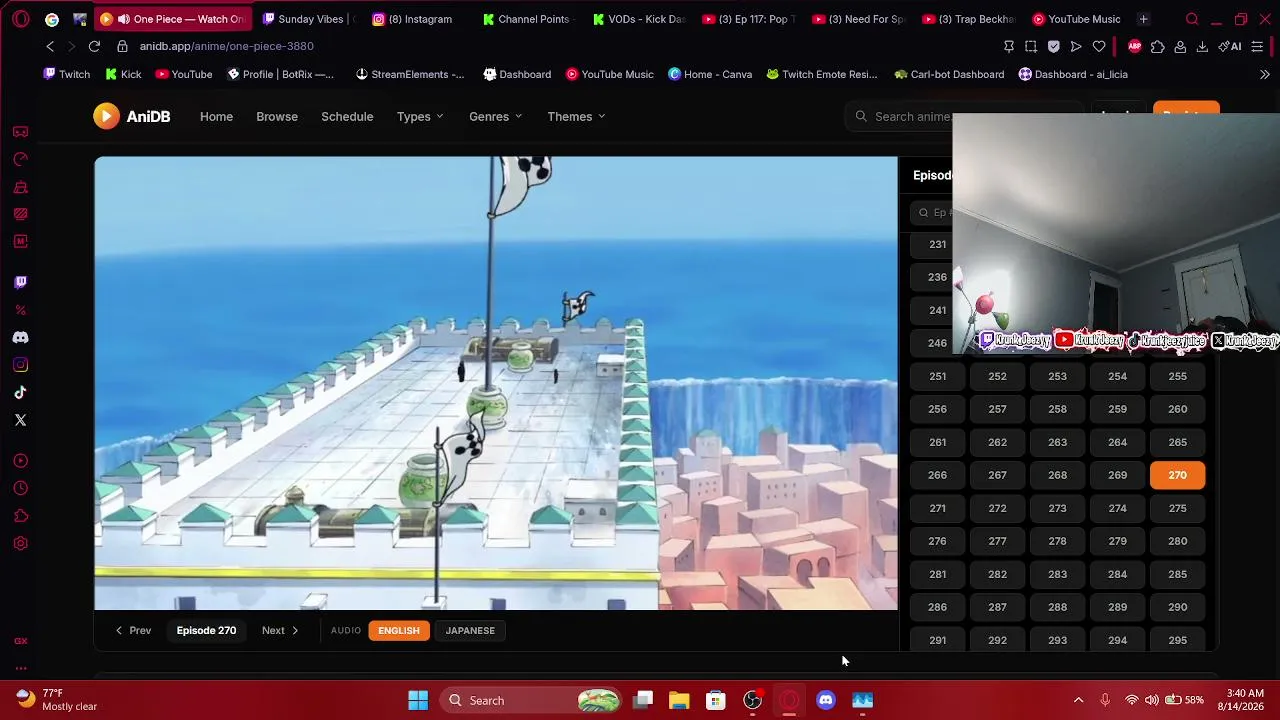Open TikTok in the Opera sidebar

tap(20, 393)
